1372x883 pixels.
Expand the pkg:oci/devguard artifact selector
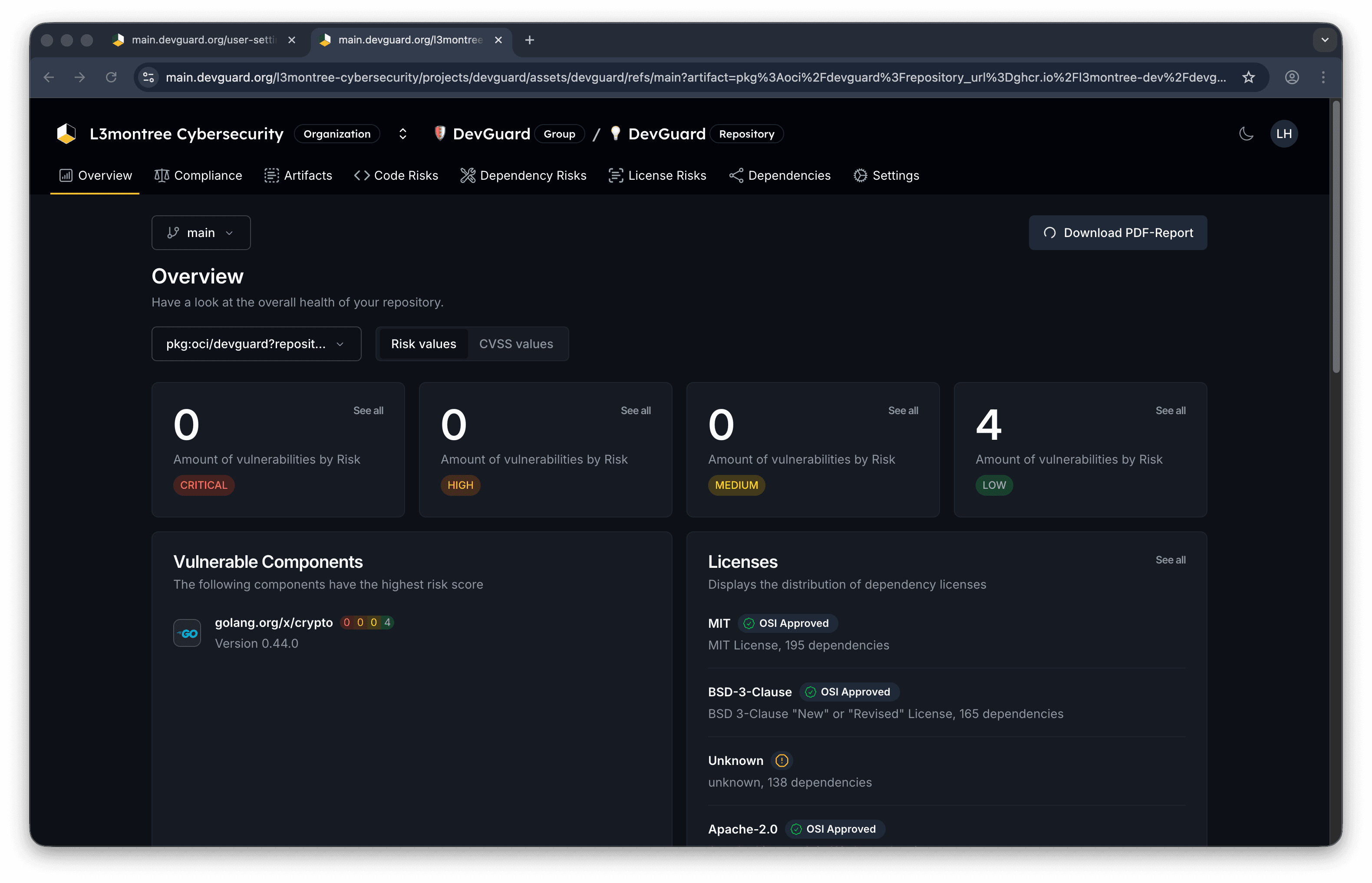(256, 344)
